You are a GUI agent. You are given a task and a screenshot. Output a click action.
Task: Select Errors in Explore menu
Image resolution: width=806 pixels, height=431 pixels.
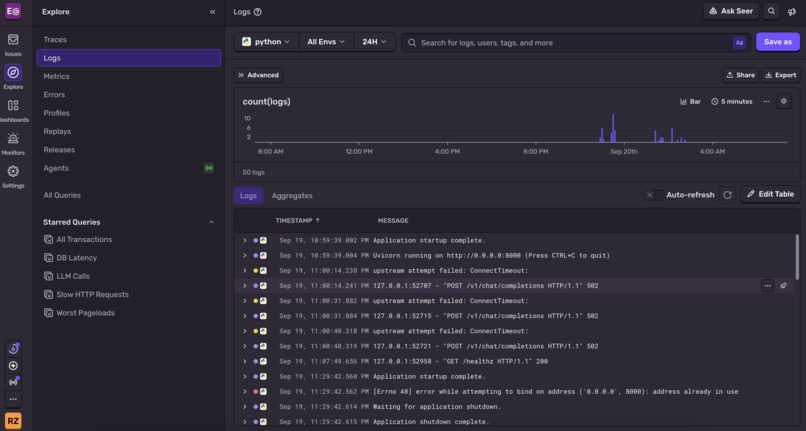click(129, 95)
